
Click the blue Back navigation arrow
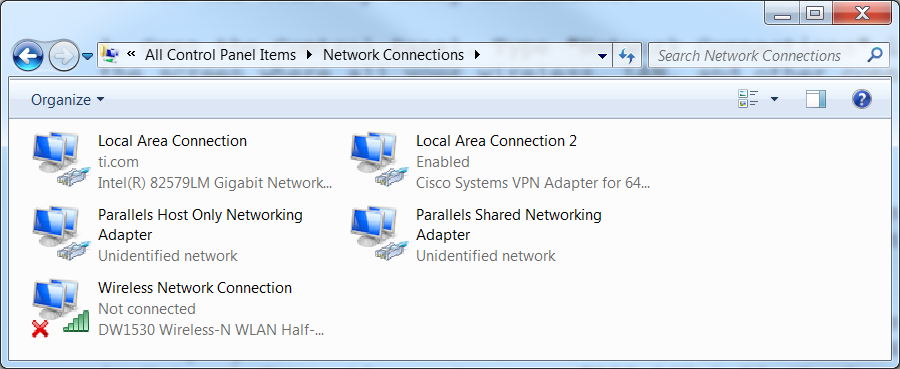pos(28,56)
